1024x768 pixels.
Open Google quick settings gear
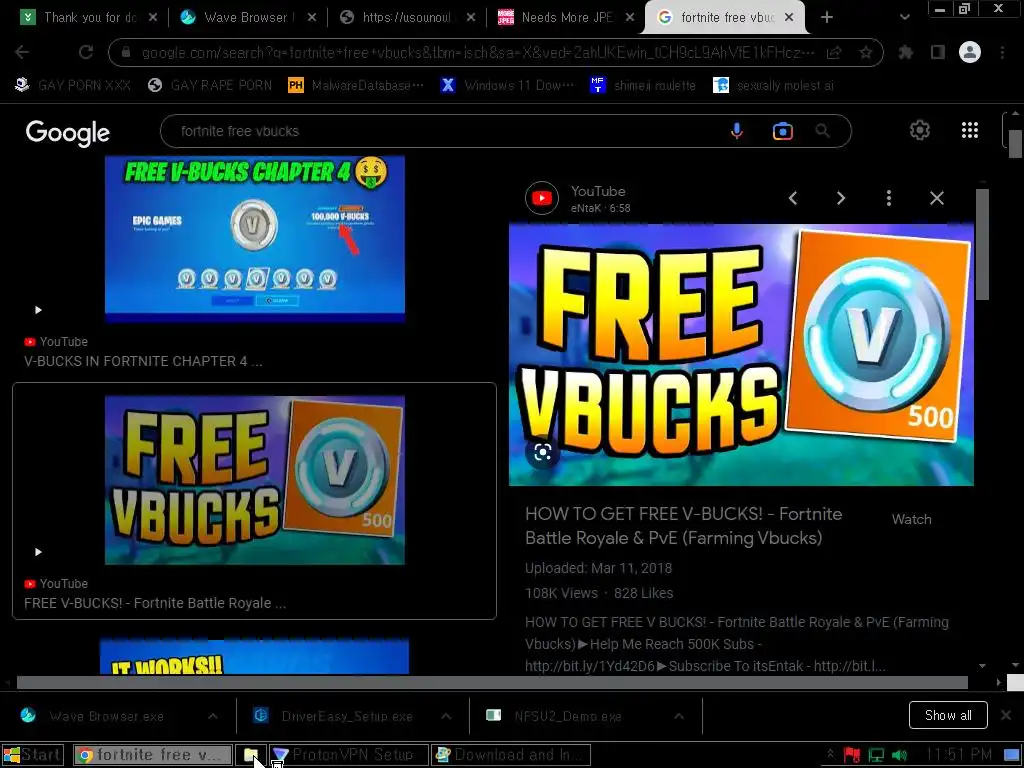[920, 130]
